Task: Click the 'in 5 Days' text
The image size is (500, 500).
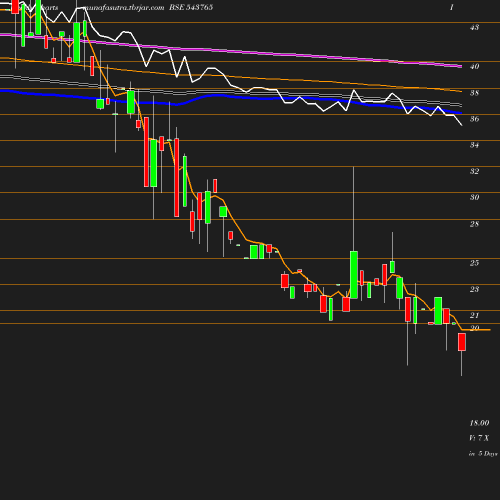Action: pos(483,454)
